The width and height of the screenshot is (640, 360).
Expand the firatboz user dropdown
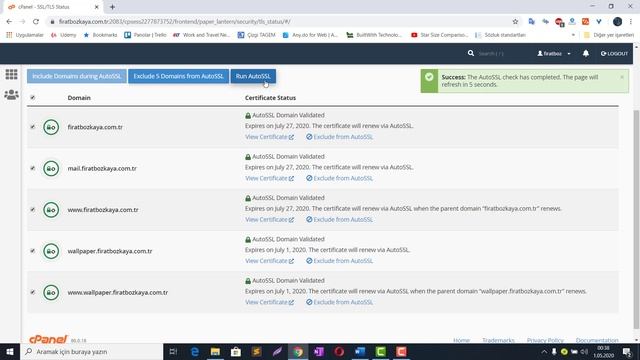(554, 53)
